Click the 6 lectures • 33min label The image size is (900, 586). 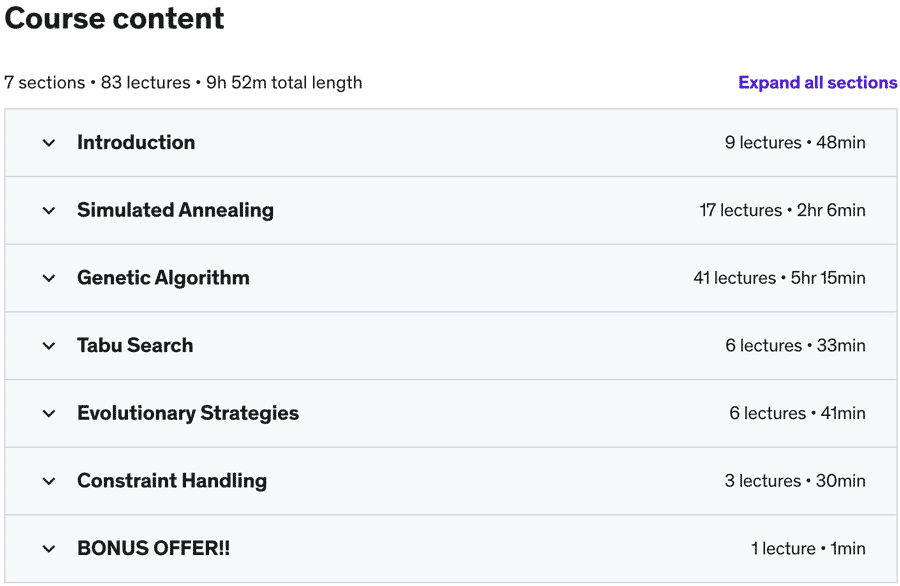tap(795, 346)
